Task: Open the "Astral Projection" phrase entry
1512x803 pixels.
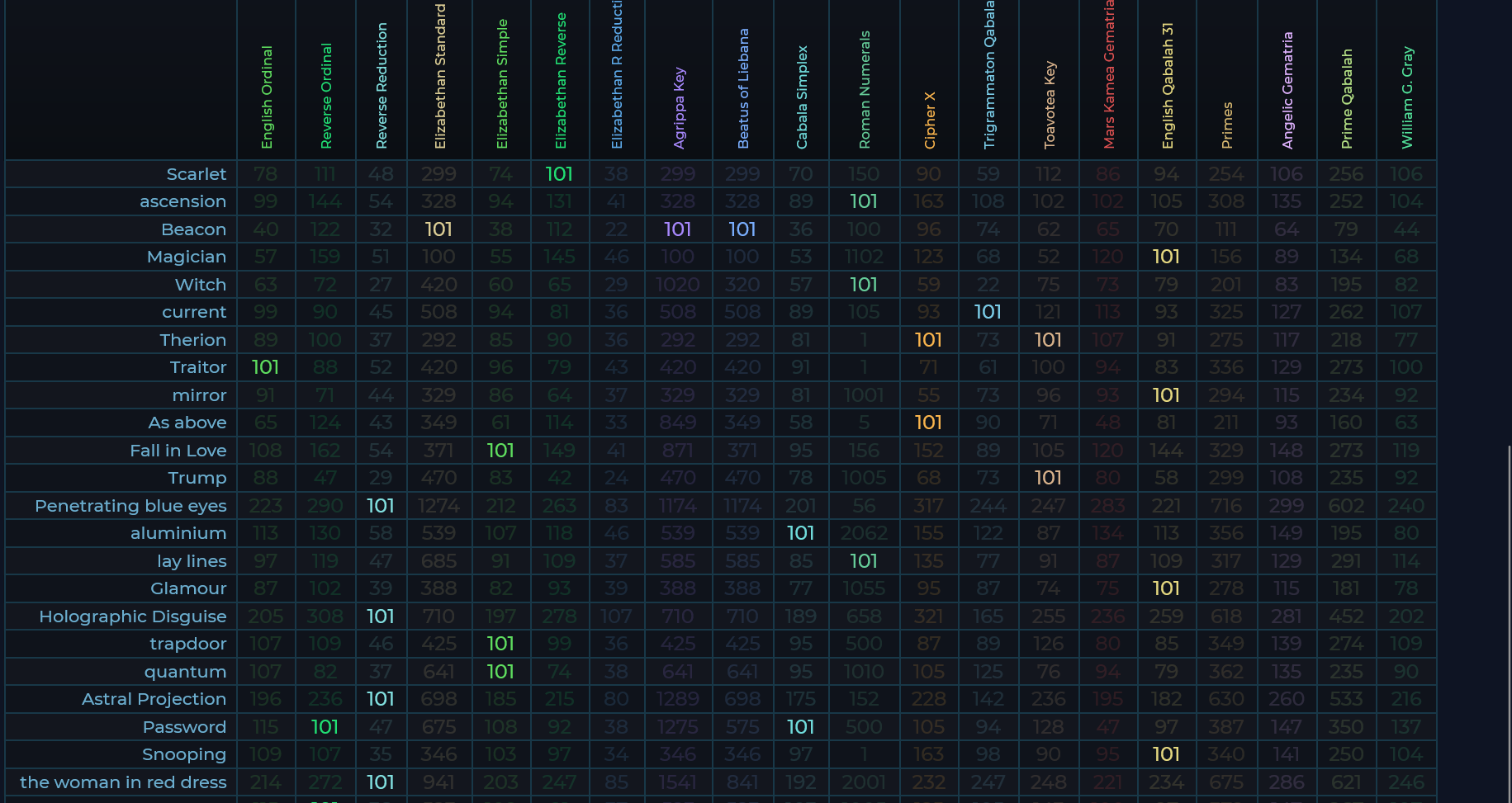Action: click(154, 699)
